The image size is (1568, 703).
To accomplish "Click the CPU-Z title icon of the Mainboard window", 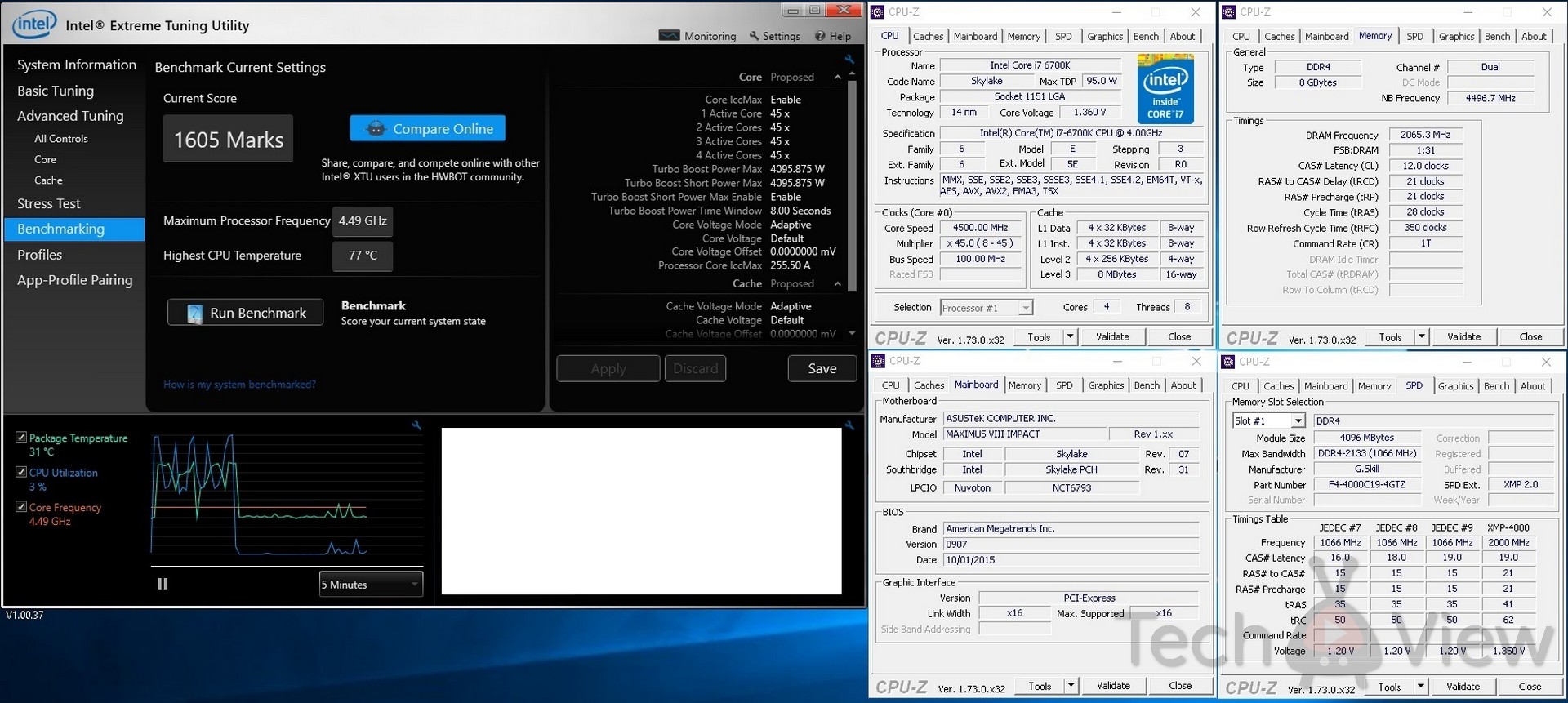I will (x=879, y=361).
